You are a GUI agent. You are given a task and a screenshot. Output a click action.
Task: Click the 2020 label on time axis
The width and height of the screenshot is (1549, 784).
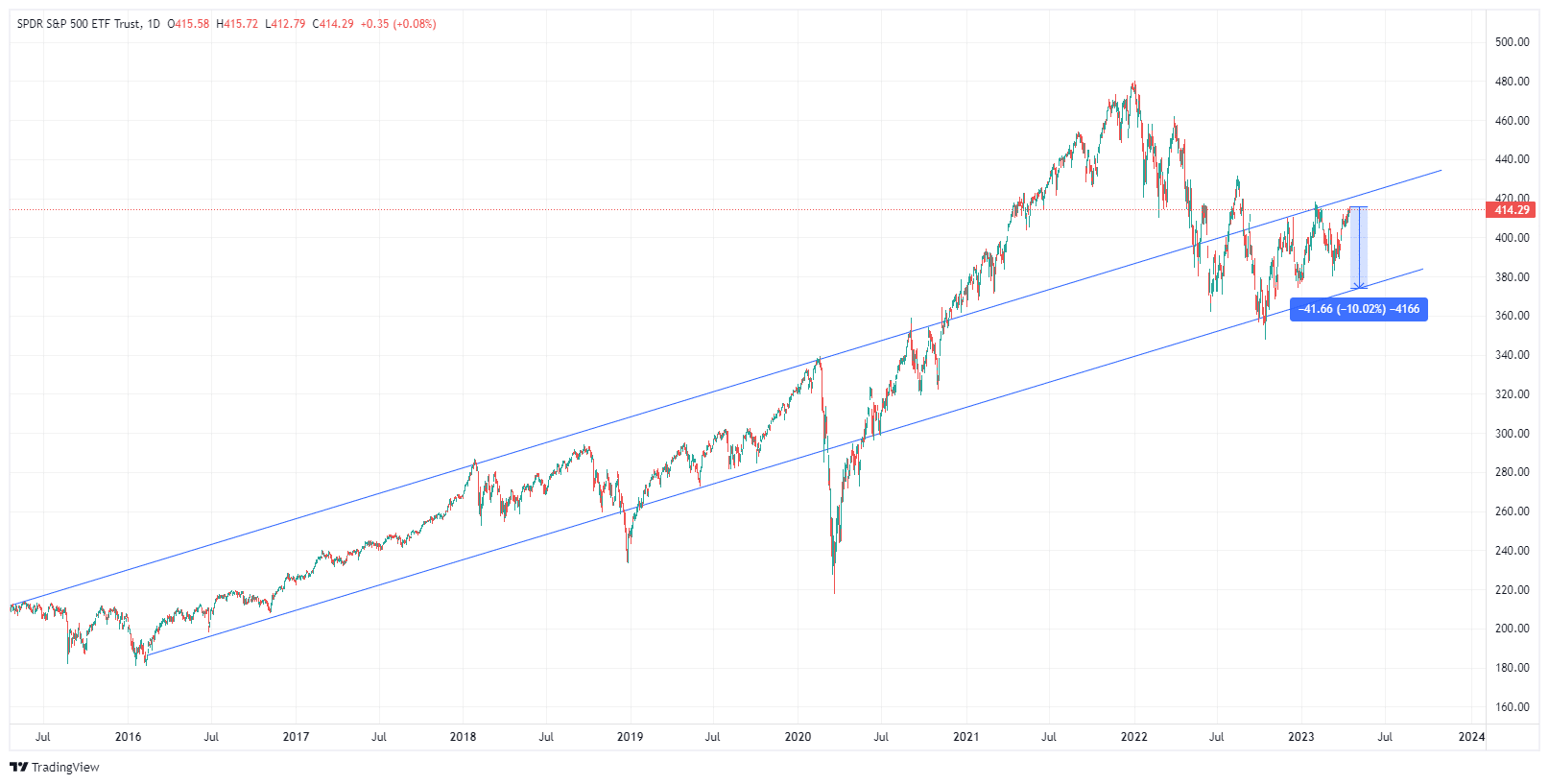coord(798,737)
